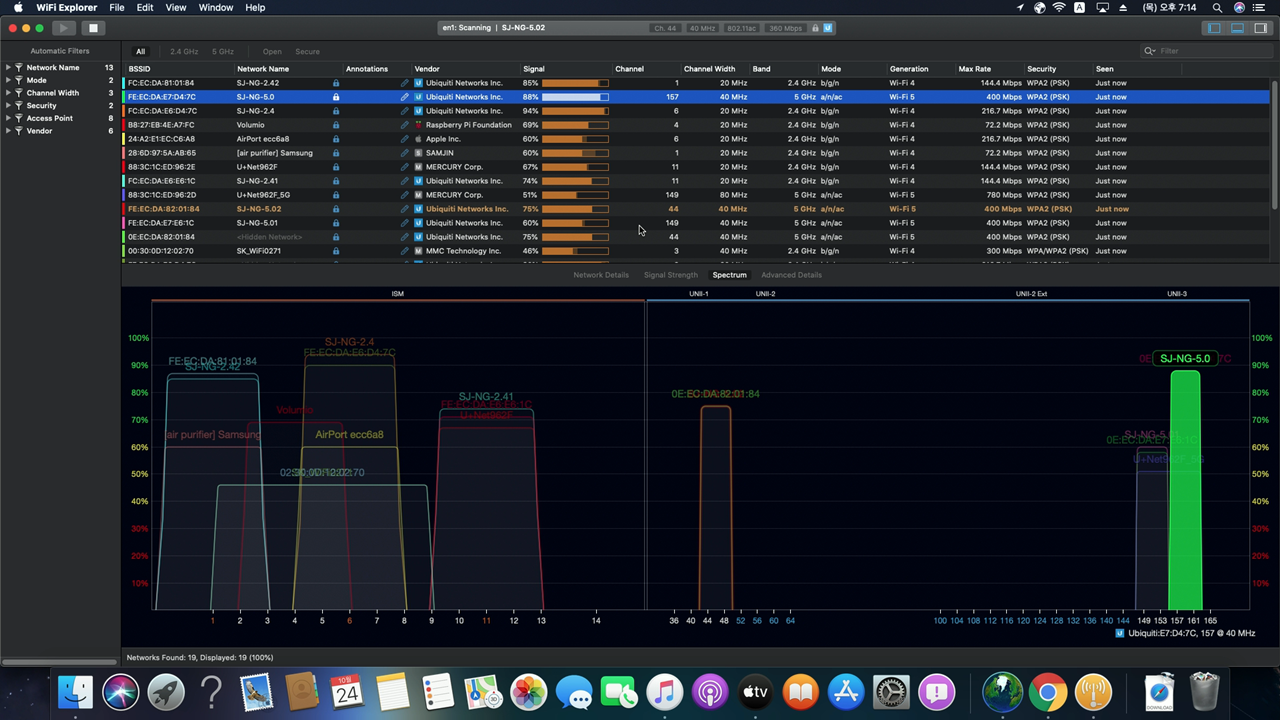
Task: Toggle the bottom panel layout button
Action: click(1237, 28)
